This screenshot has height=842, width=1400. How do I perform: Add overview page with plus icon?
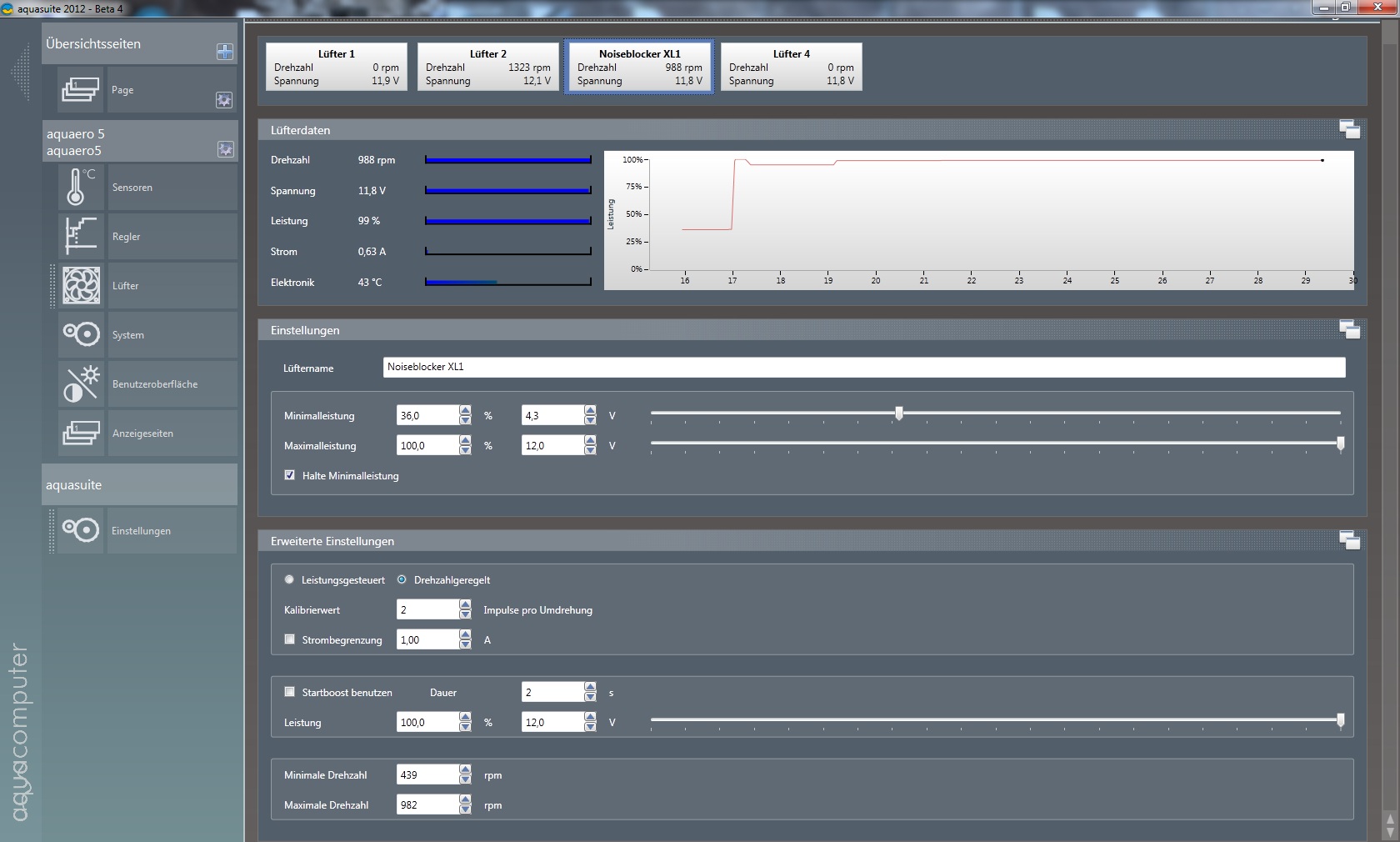224,52
